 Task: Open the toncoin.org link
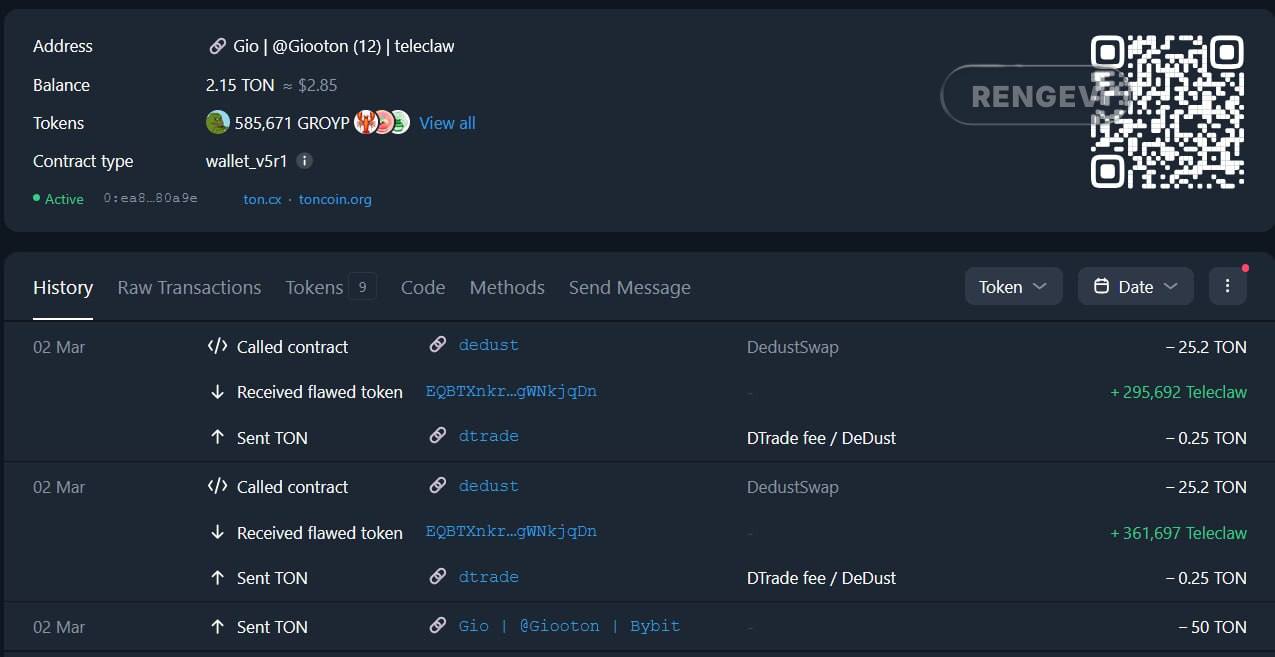point(335,199)
